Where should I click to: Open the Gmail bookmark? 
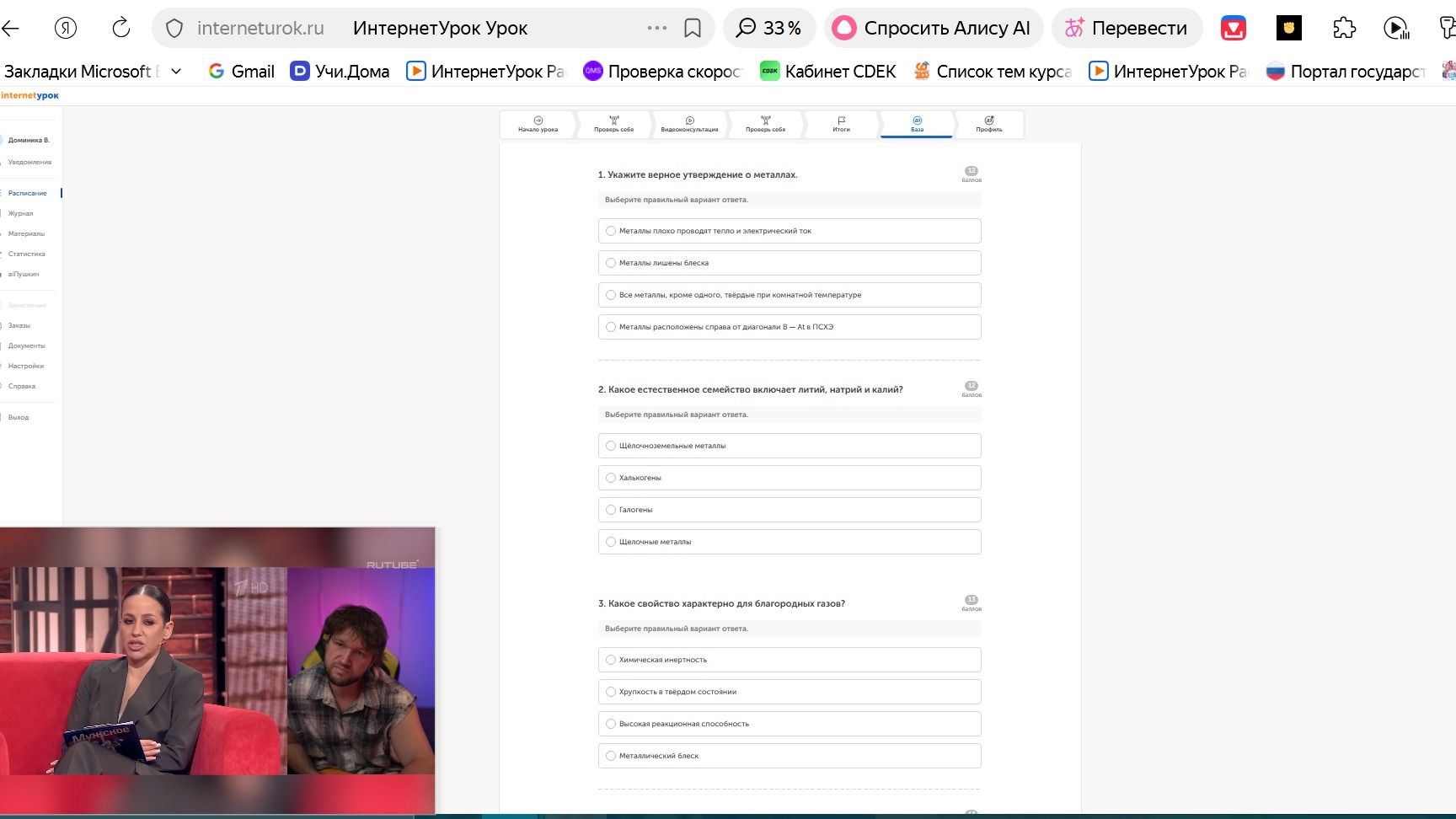coord(242,72)
